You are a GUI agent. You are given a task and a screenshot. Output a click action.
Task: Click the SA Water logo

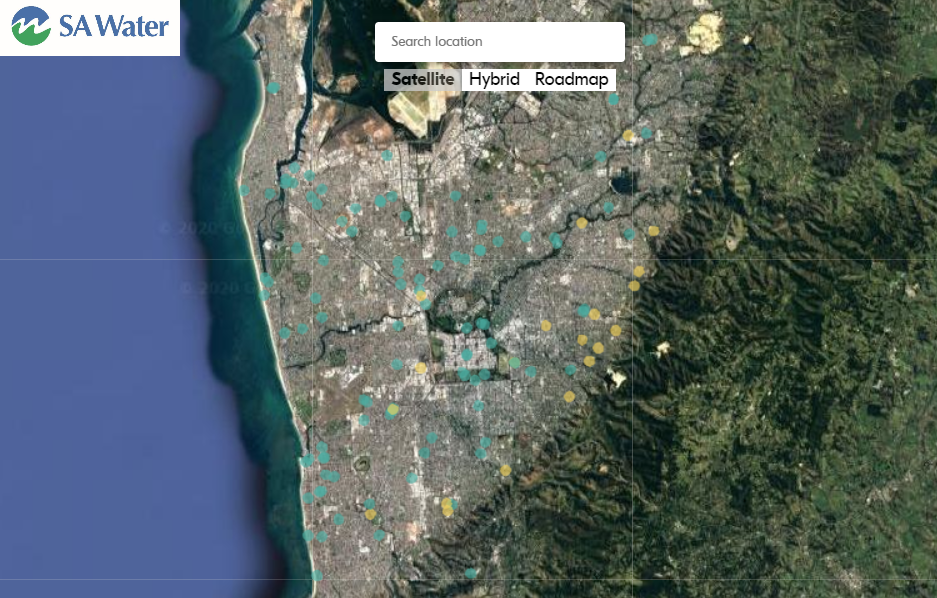tap(90, 27)
